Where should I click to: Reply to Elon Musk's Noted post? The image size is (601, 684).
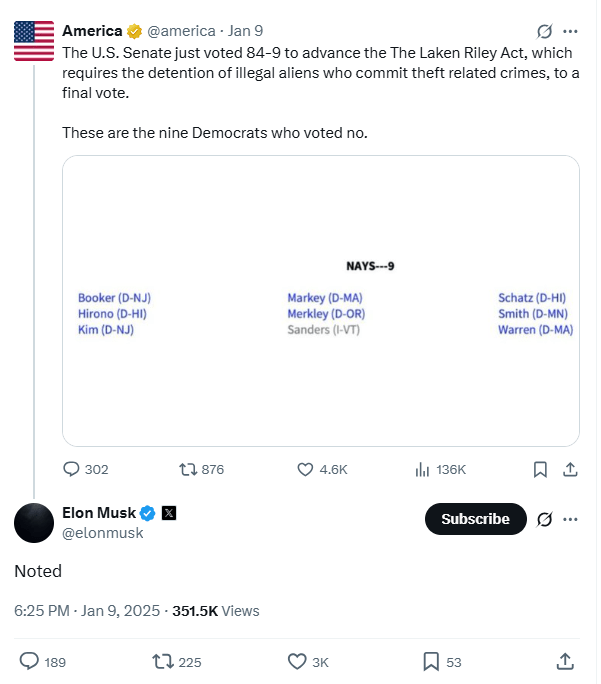tap(30, 661)
